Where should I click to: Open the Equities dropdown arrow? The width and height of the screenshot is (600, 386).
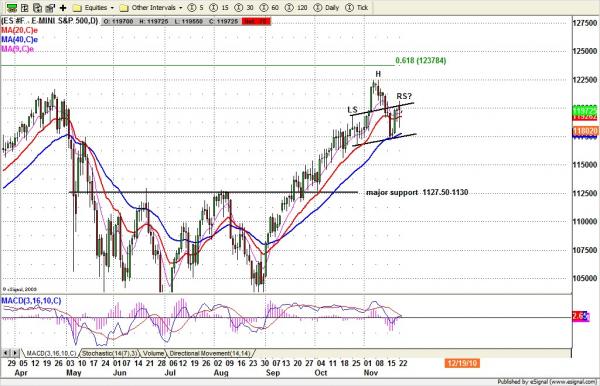point(112,8)
